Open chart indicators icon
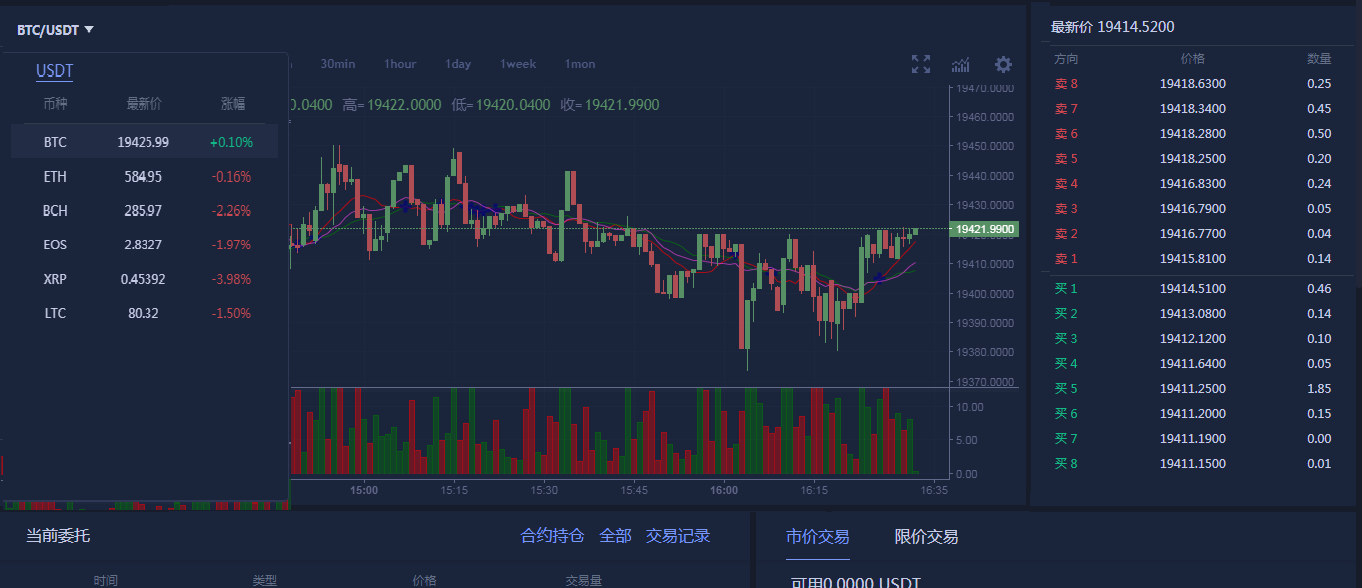The width and height of the screenshot is (1362, 588). [x=960, y=65]
